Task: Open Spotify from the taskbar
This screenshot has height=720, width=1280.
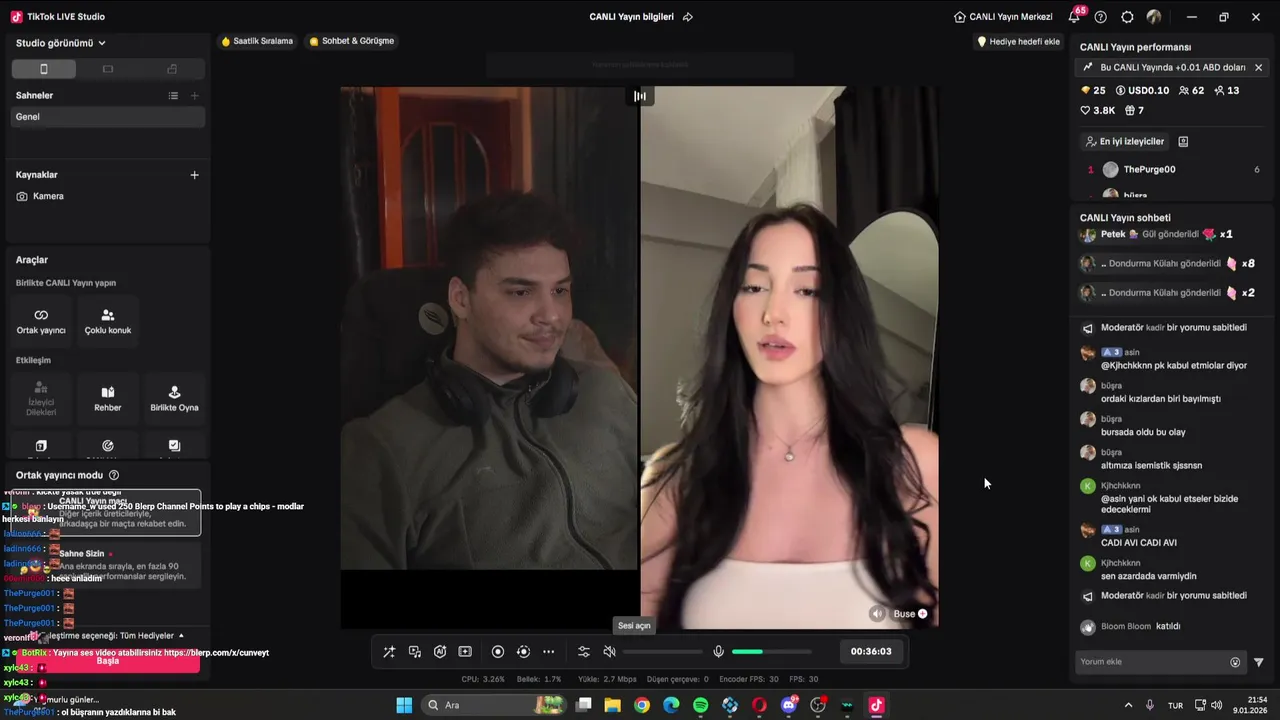Action: point(700,705)
